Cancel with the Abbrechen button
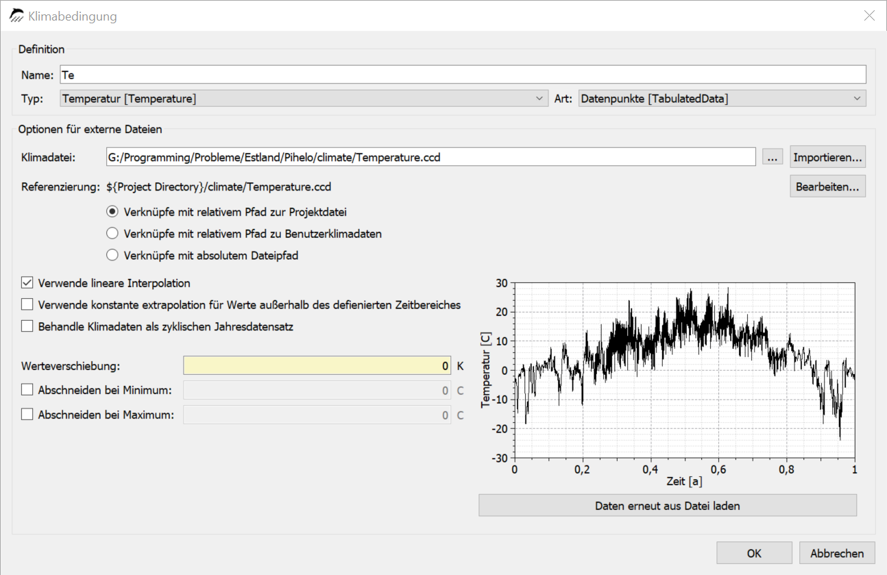The width and height of the screenshot is (887, 575). click(x=837, y=553)
